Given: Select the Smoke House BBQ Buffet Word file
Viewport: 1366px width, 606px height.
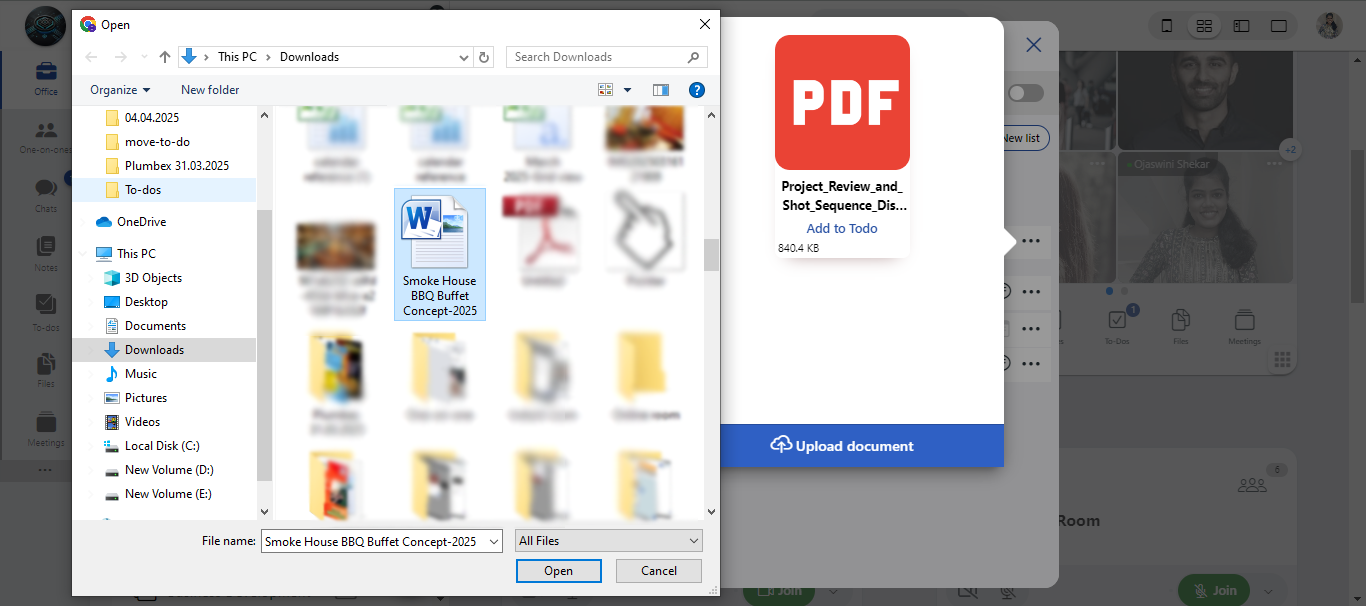Looking at the screenshot, I should click(440, 254).
